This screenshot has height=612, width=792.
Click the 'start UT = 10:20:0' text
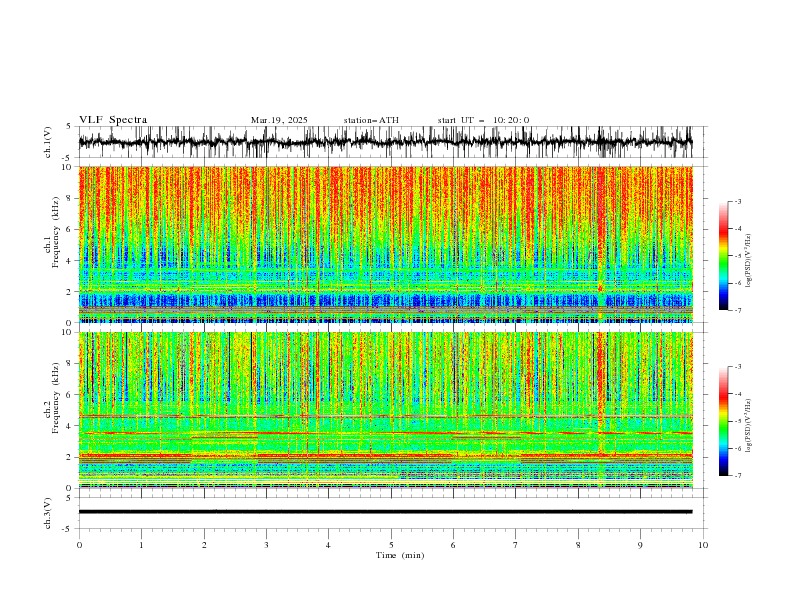[483, 120]
